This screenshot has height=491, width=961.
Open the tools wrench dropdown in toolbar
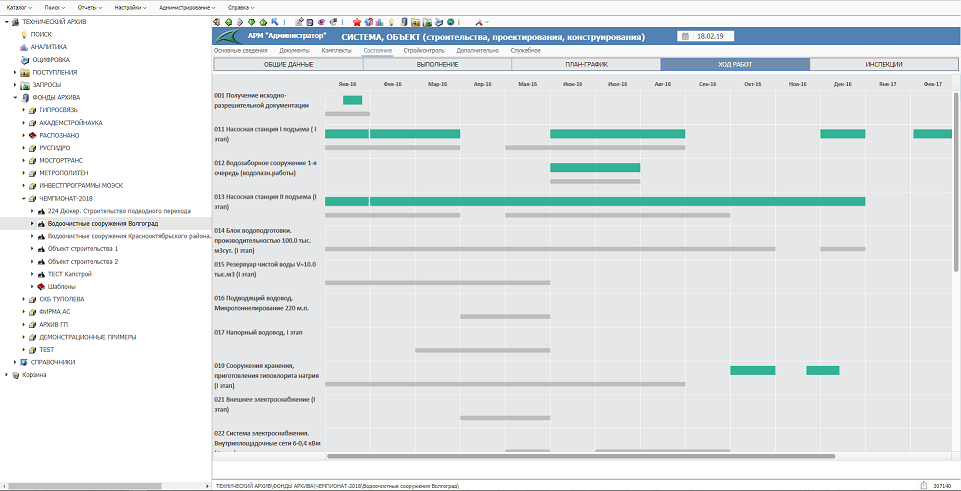pos(481,21)
